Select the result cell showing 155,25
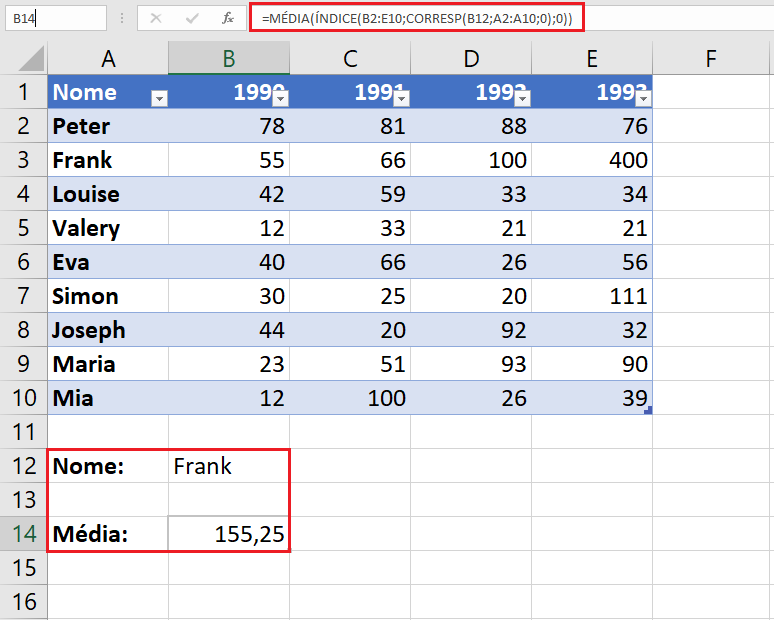 pyautogui.click(x=229, y=534)
